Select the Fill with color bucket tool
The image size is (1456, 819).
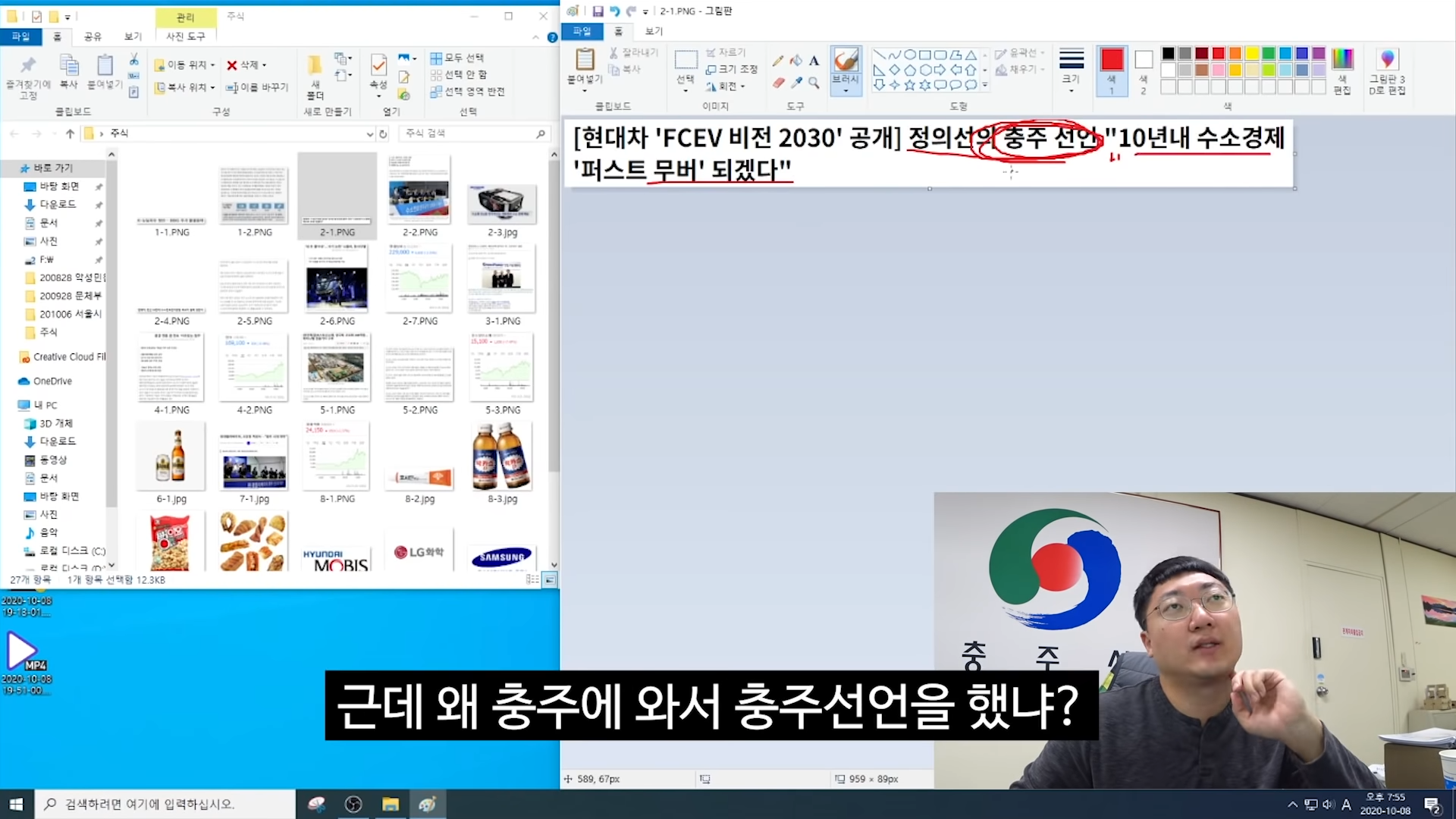click(795, 61)
